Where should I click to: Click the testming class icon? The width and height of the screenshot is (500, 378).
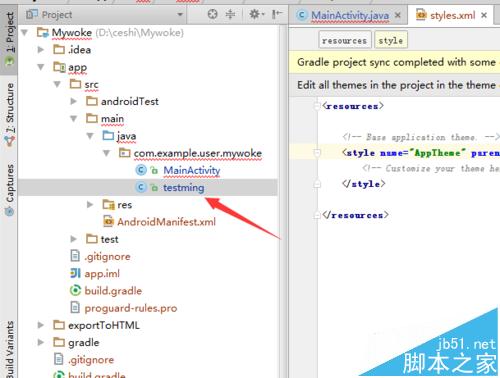point(141,188)
